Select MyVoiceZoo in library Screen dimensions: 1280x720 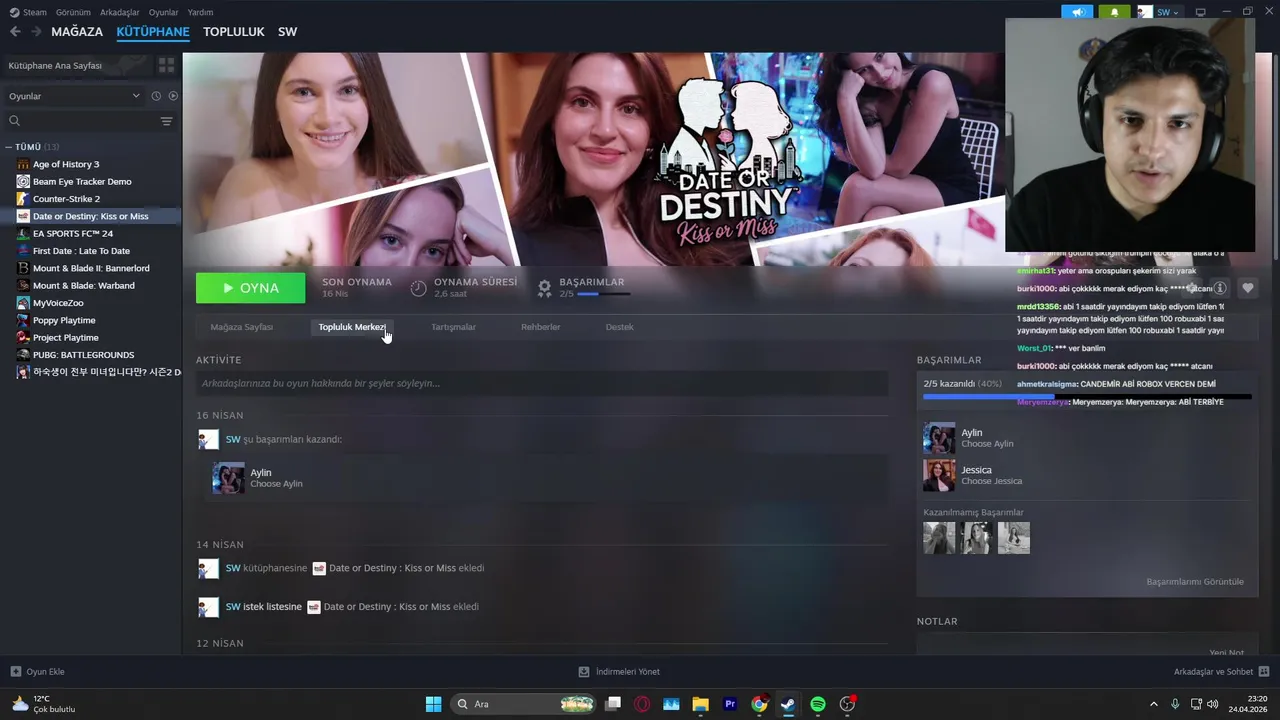click(58, 303)
